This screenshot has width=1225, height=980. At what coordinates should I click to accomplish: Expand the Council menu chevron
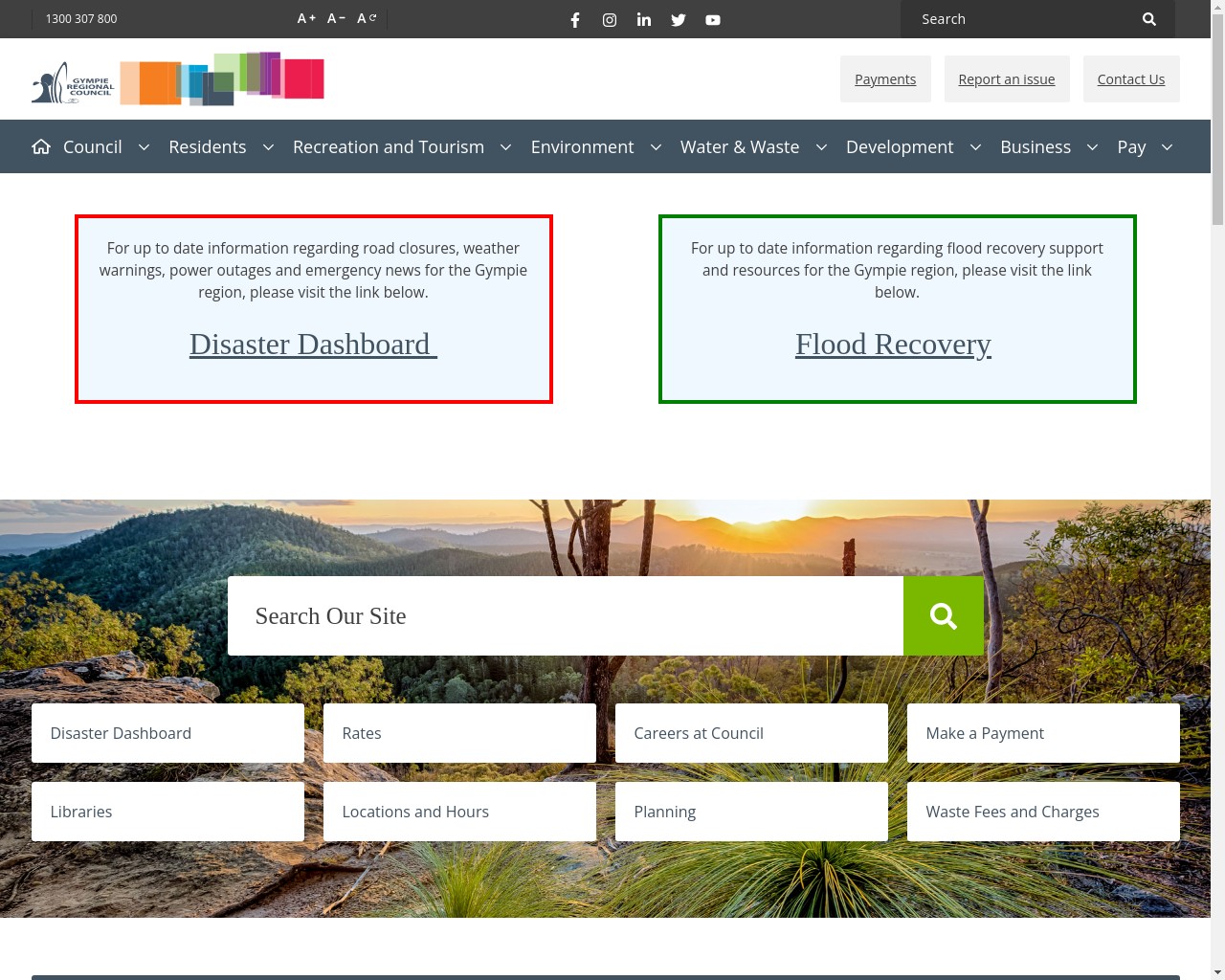[145, 147]
